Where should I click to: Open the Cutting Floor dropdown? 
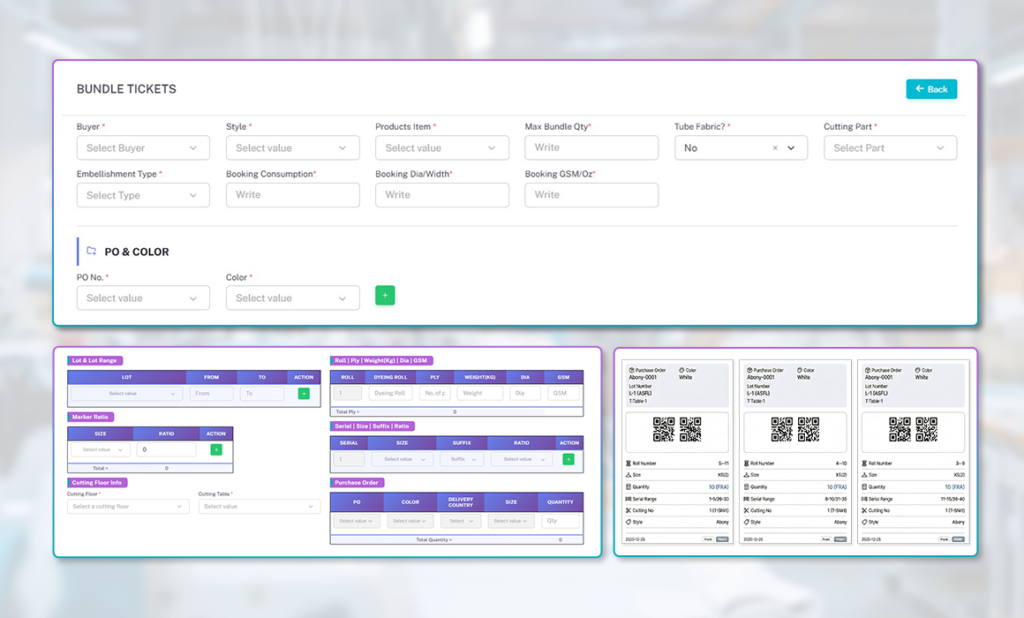click(128, 506)
